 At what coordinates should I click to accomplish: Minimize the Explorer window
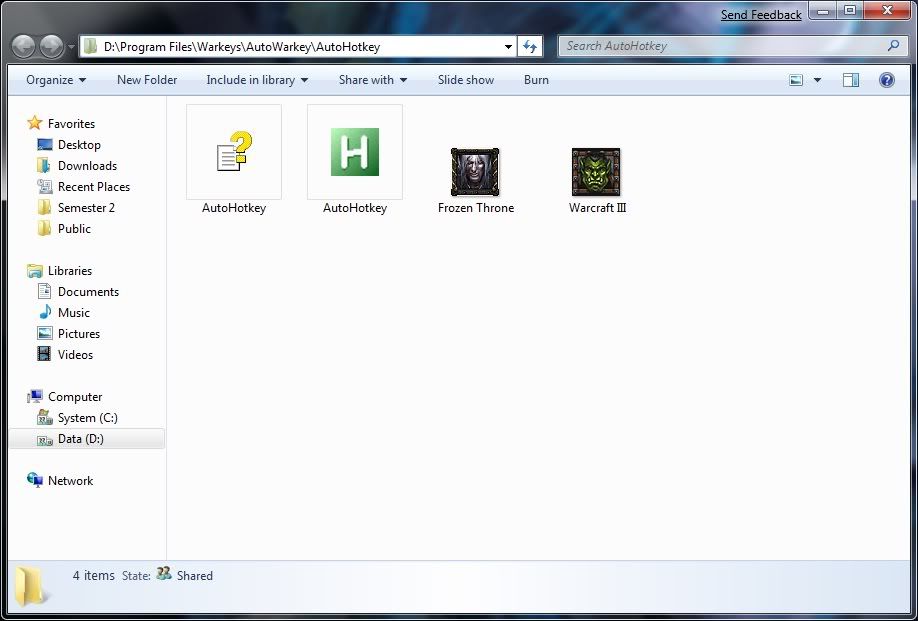(824, 10)
